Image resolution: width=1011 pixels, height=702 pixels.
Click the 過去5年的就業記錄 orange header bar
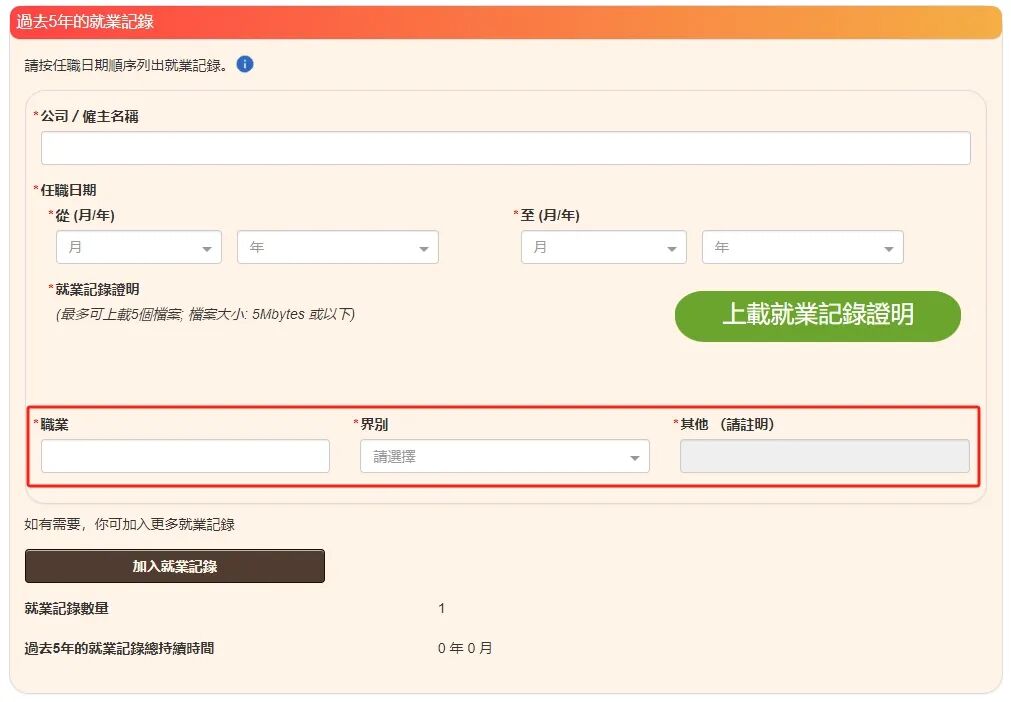pos(505,21)
